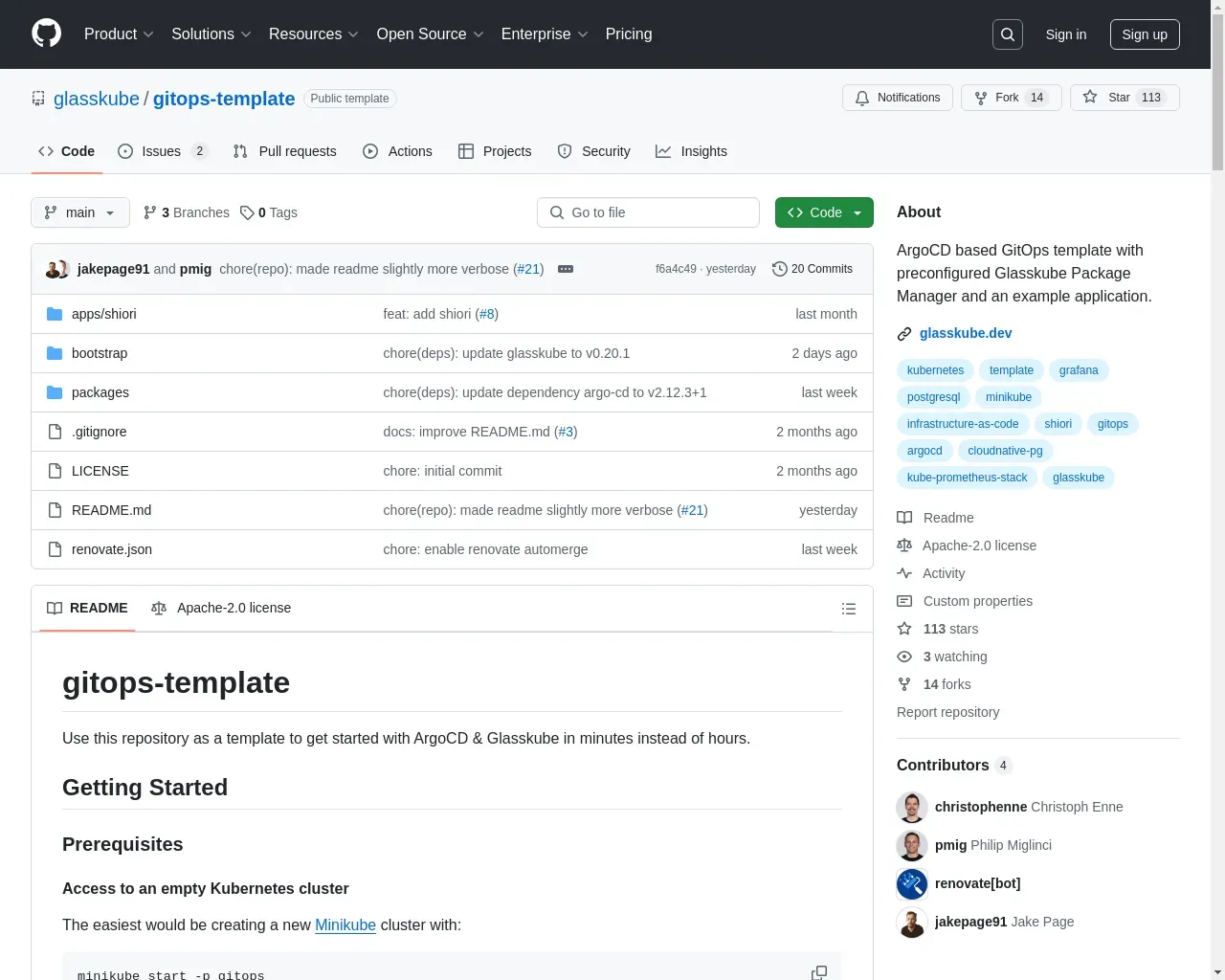
Task: Open the Insights tab
Action: click(x=691, y=151)
